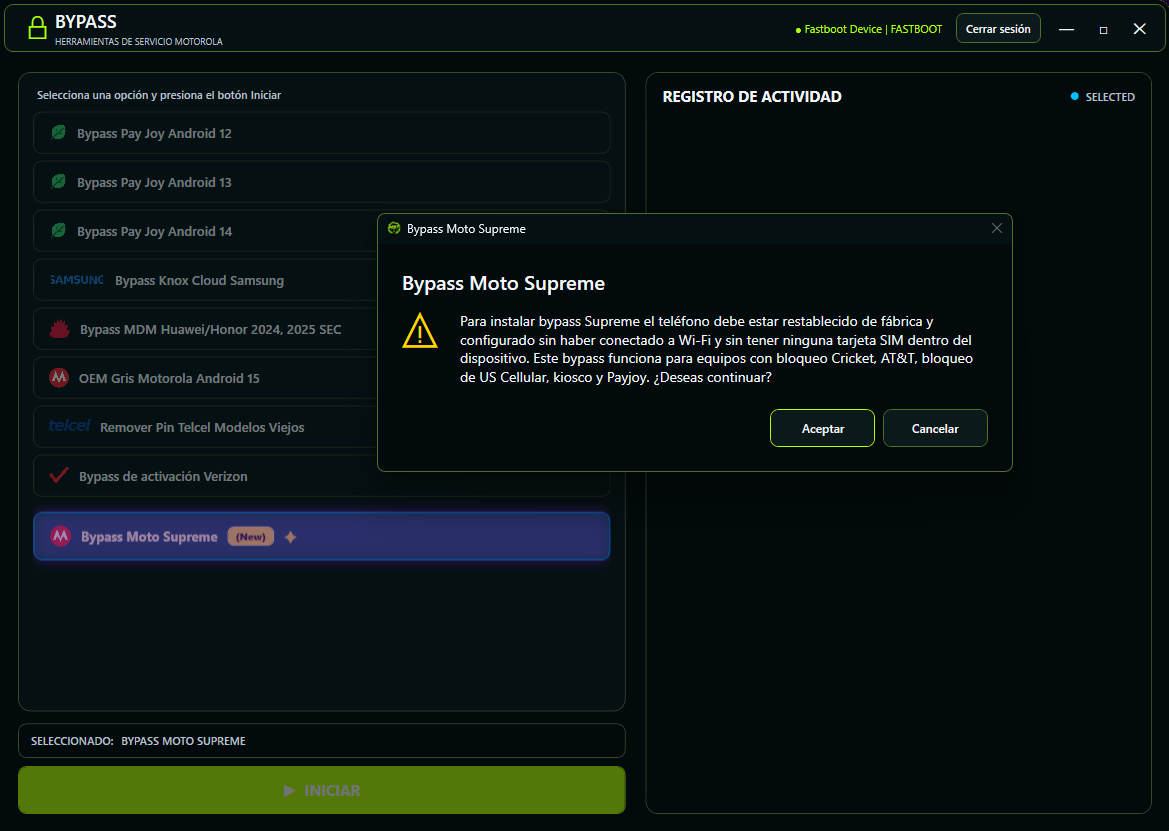The width and height of the screenshot is (1169, 831).
Task: Click the instruction text Selecciona una opción
Action: 159,95
